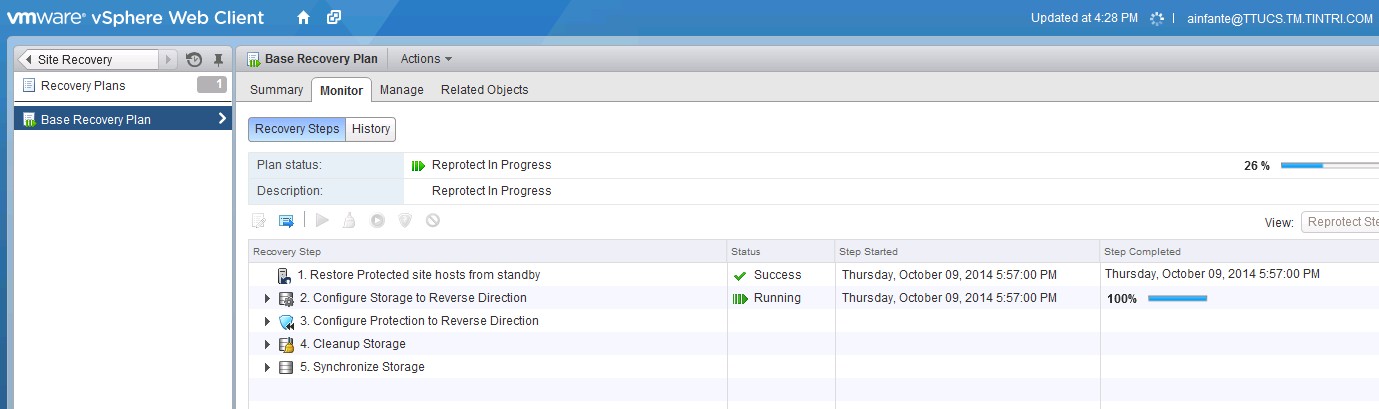Click the Configure Storage step icon
1379x409 pixels.
(x=286, y=298)
